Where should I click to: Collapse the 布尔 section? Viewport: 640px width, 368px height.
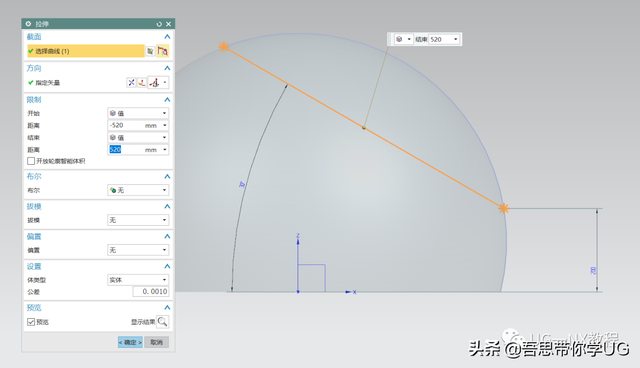tap(167, 177)
